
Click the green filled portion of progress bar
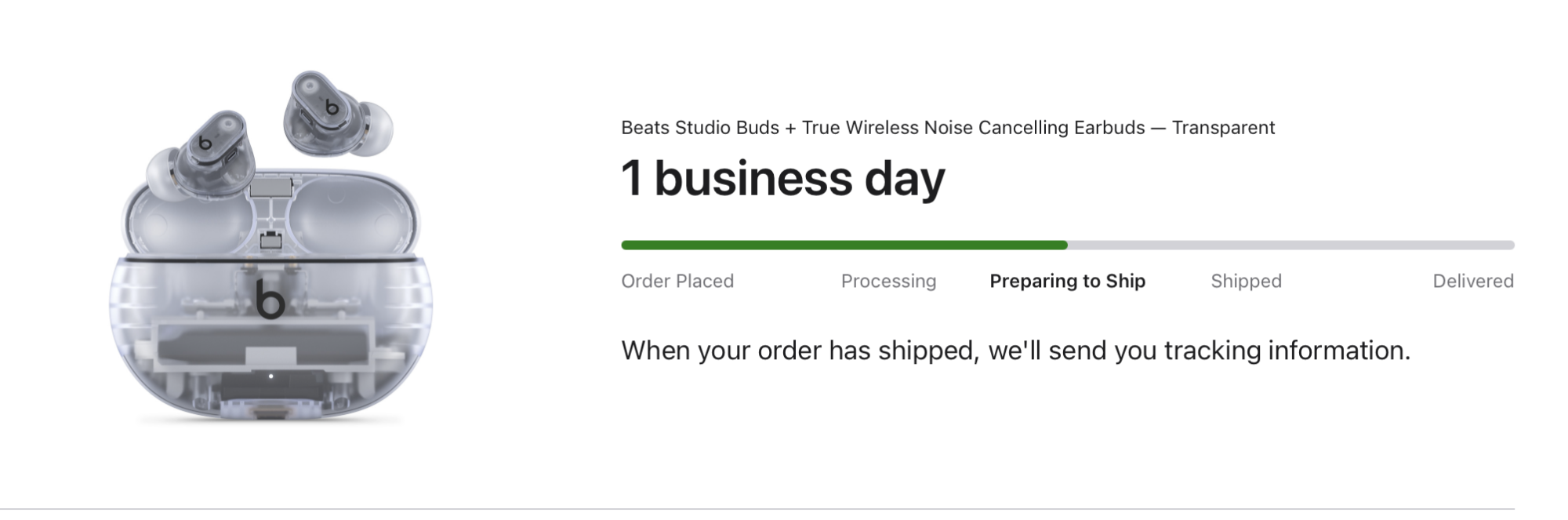point(844,245)
